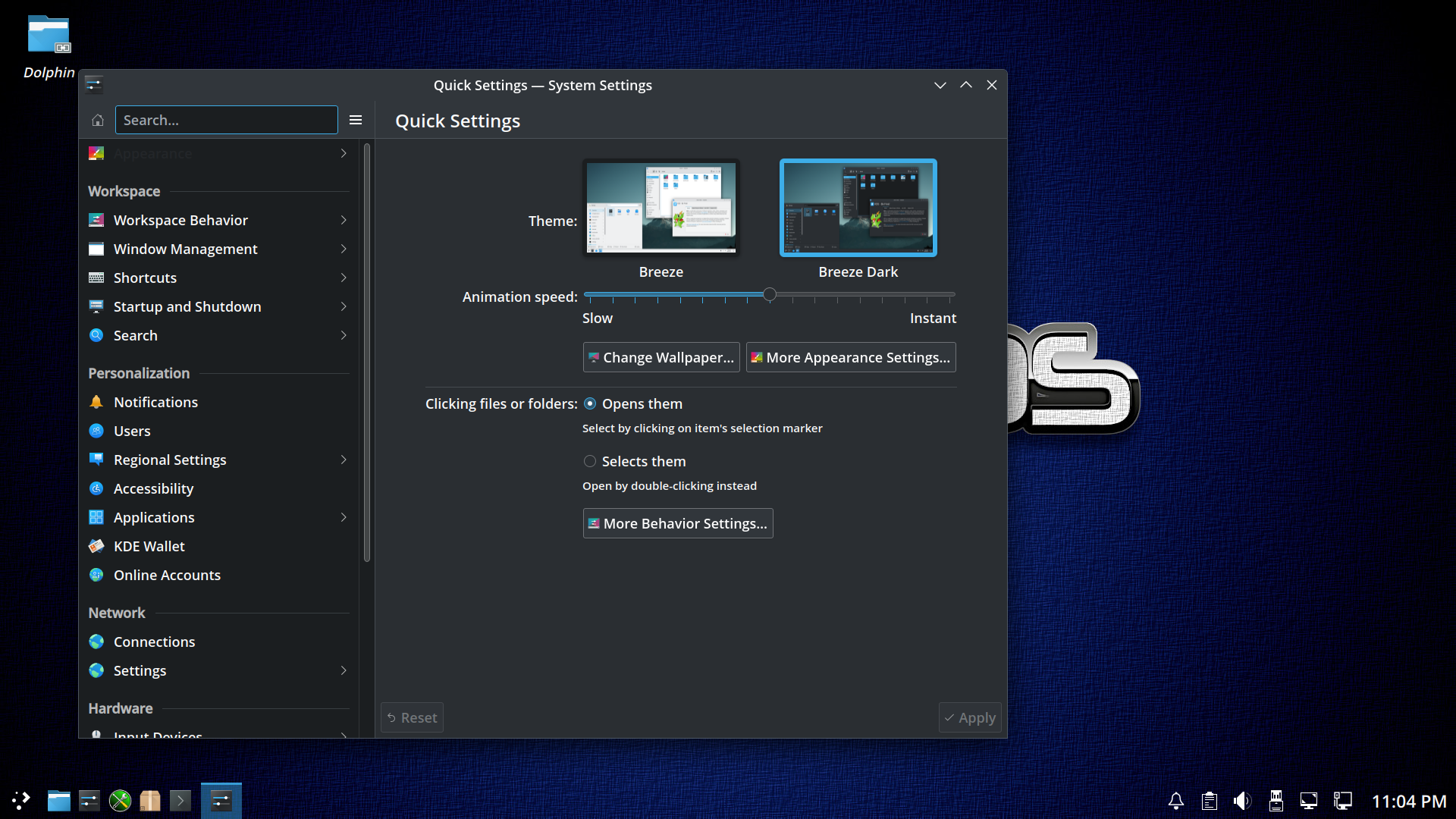This screenshot has height=819, width=1456.
Task: Click the Animation speed slider handle
Action: pyautogui.click(x=770, y=294)
